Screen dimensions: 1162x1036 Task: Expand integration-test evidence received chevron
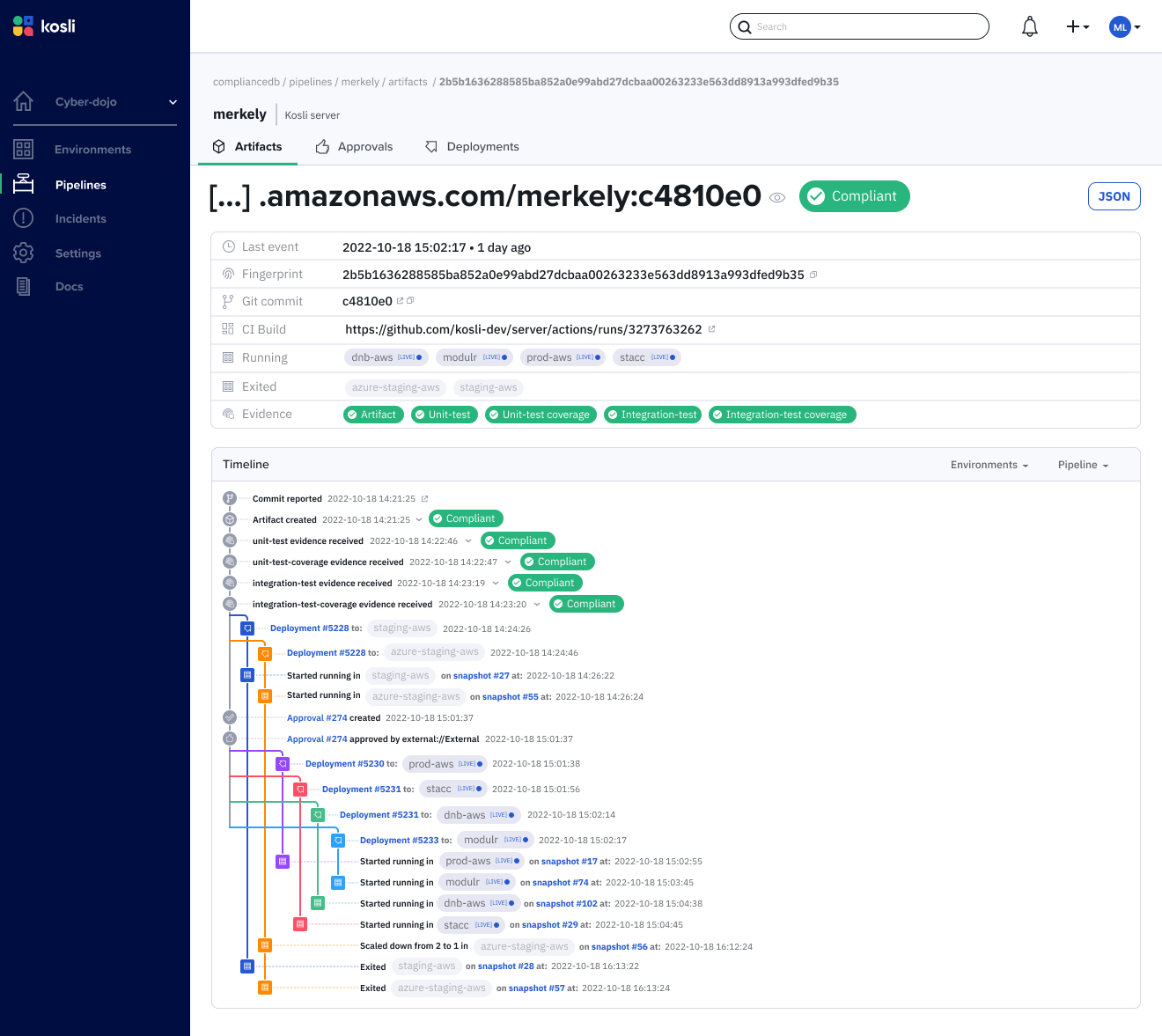coord(496,583)
